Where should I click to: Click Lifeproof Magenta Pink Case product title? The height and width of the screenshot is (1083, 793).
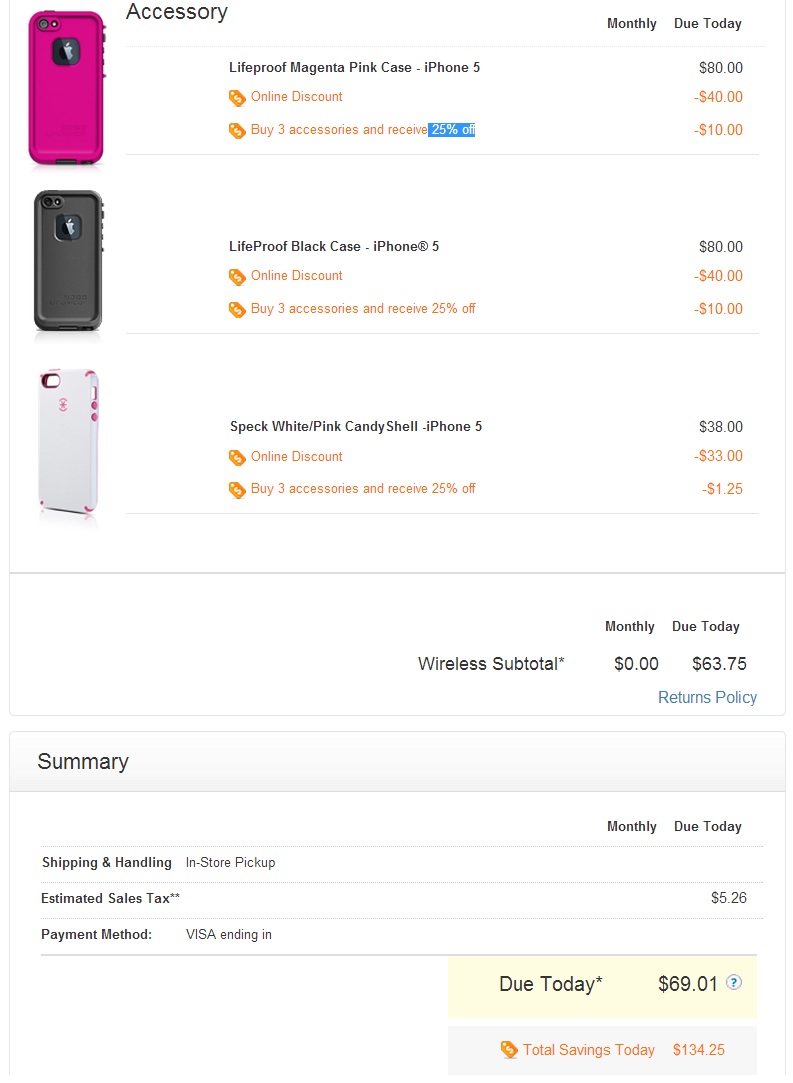tap(354, 67)
